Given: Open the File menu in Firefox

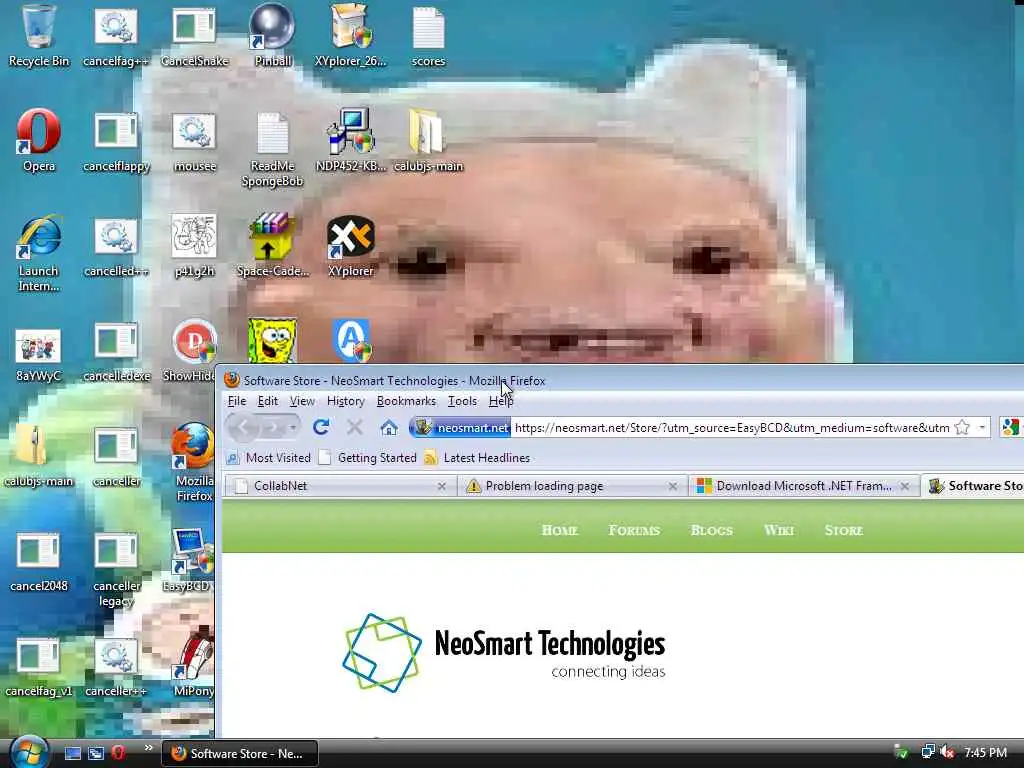Looking at the screenshot, I should tap(236, 401).
